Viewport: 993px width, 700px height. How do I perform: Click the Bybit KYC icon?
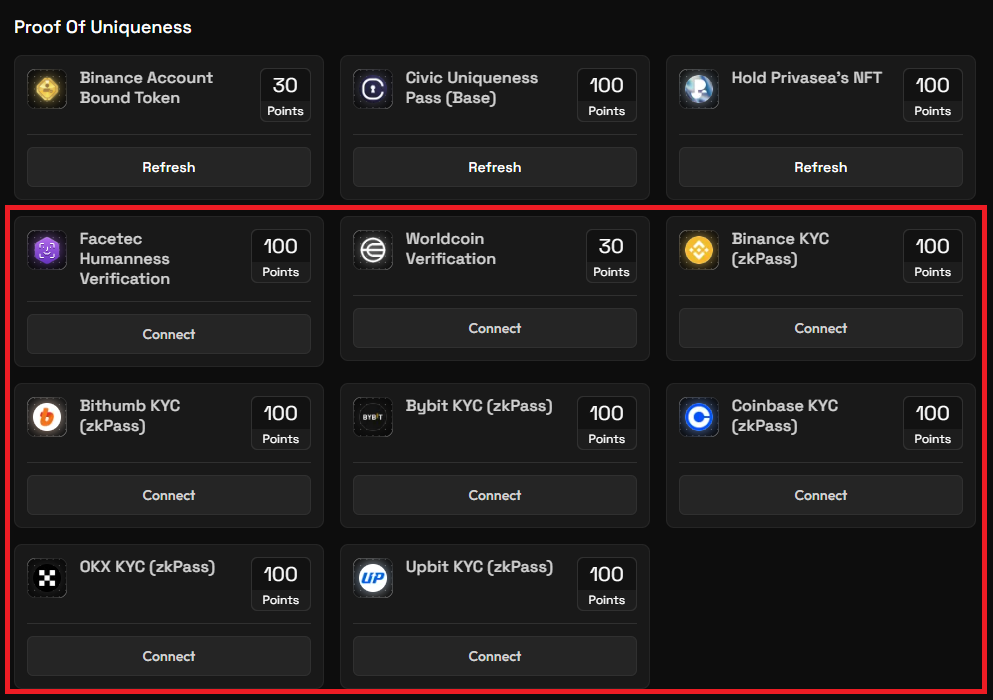click(373, 417)
